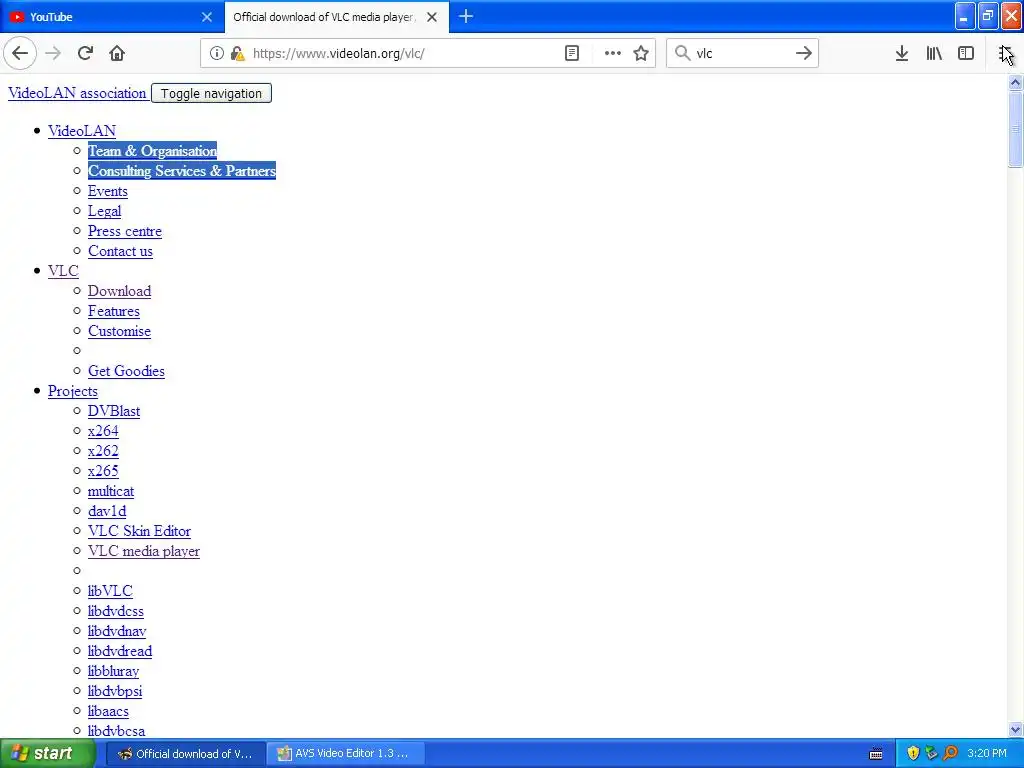Submit search with the arrow button

804,53
